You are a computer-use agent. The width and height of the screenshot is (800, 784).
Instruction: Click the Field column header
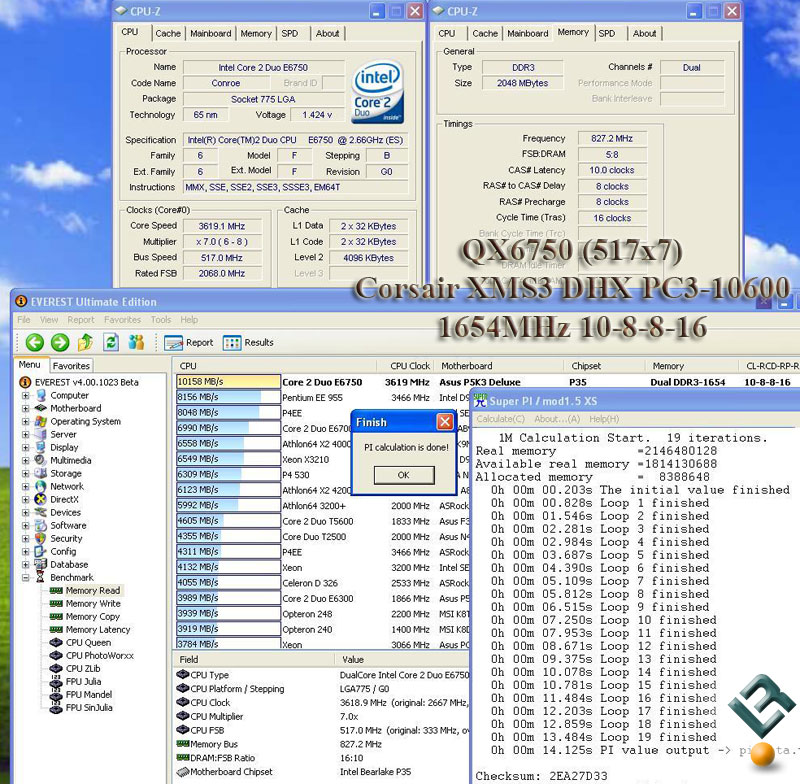[254, 660]
